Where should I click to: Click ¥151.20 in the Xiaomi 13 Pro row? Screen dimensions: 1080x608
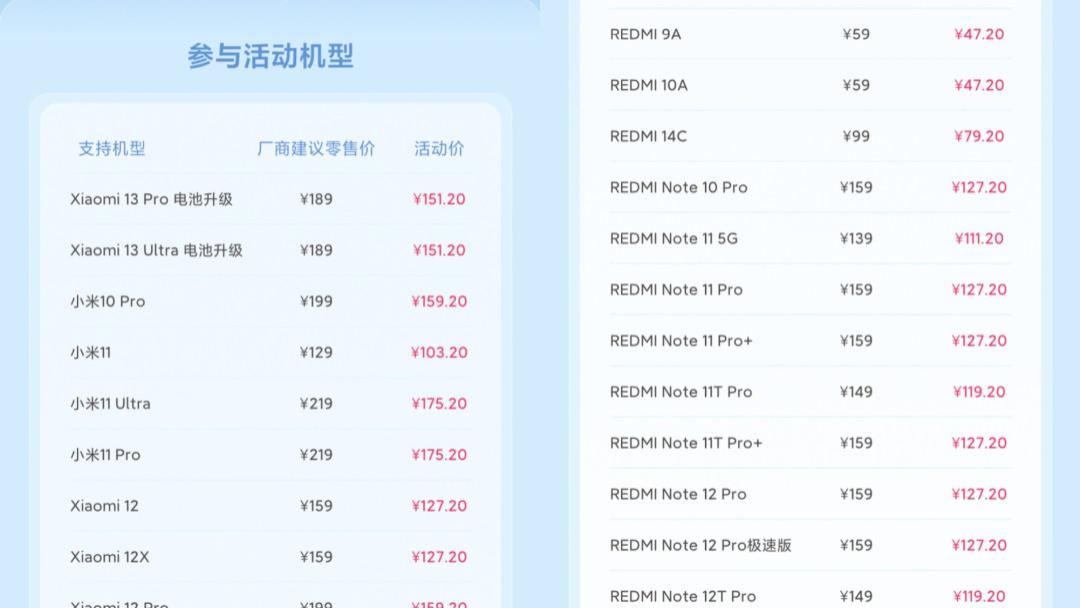[439, 199]
